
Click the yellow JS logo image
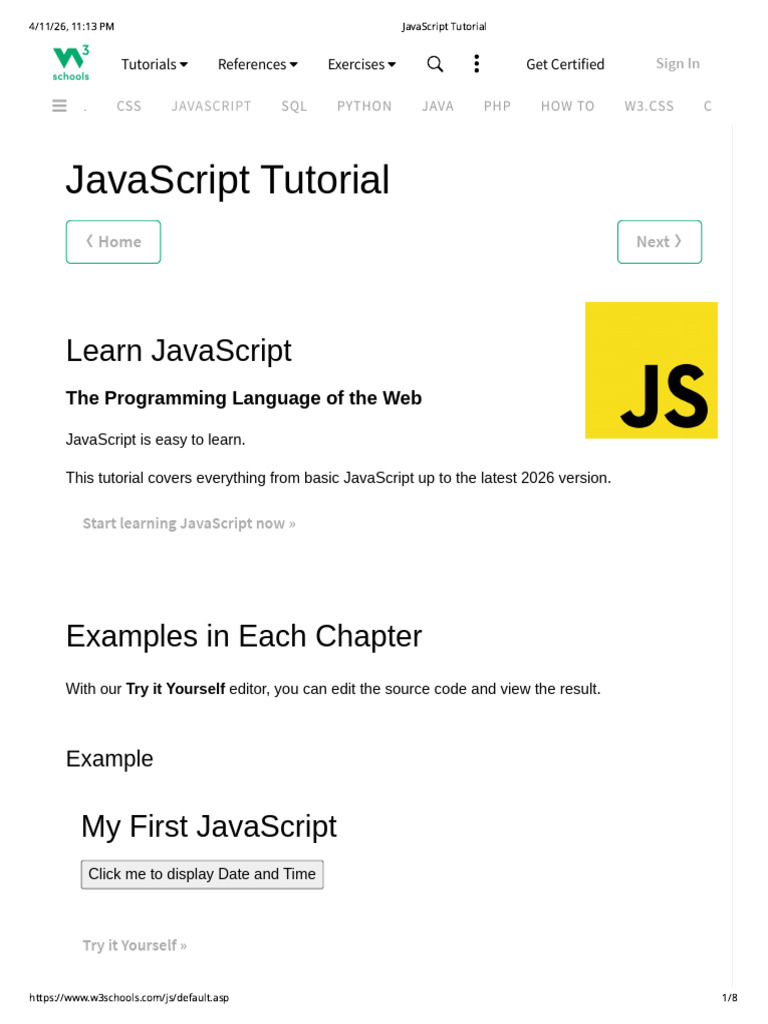tap(651, 370)
